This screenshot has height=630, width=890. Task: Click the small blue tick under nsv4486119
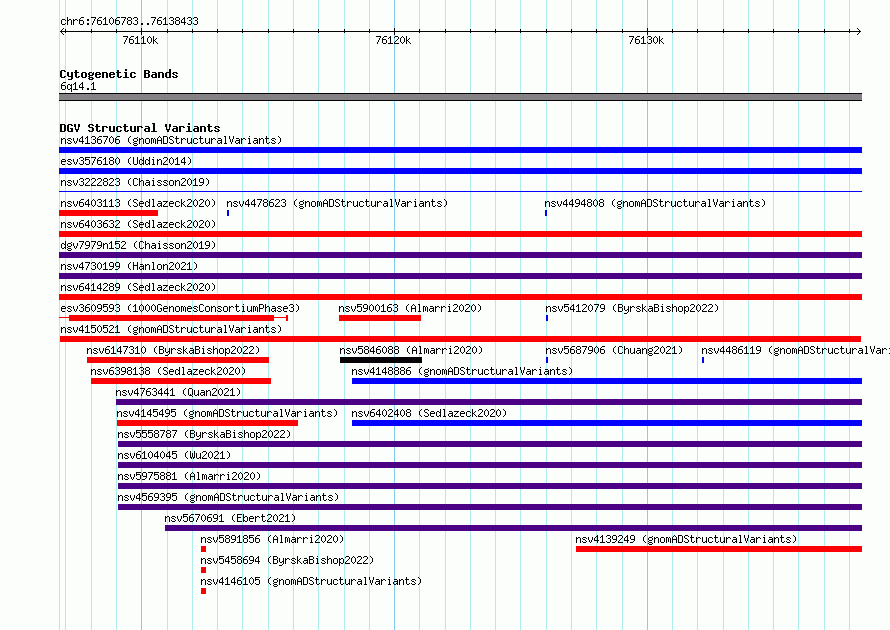pyautogui.click(x=703, y=360)
